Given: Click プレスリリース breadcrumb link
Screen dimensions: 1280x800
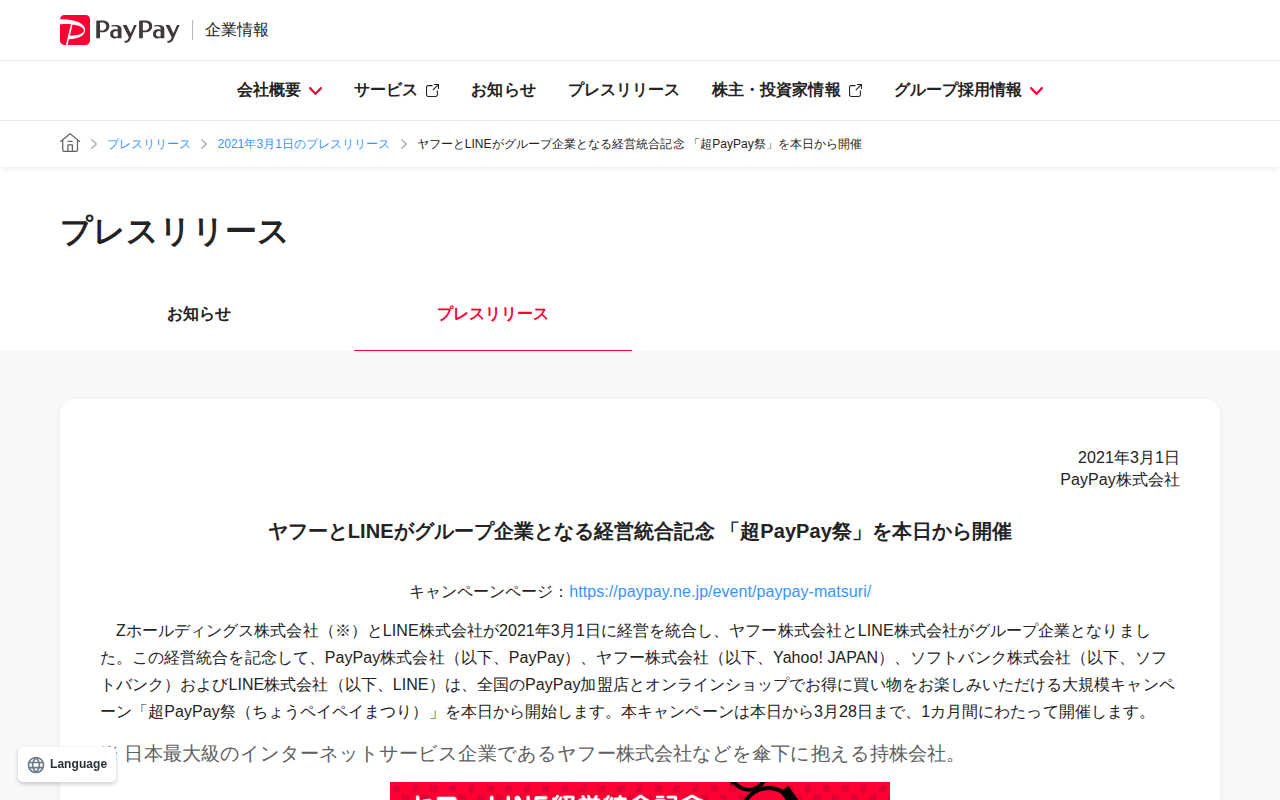Looking at the screenshot, I should pos(149,144).
